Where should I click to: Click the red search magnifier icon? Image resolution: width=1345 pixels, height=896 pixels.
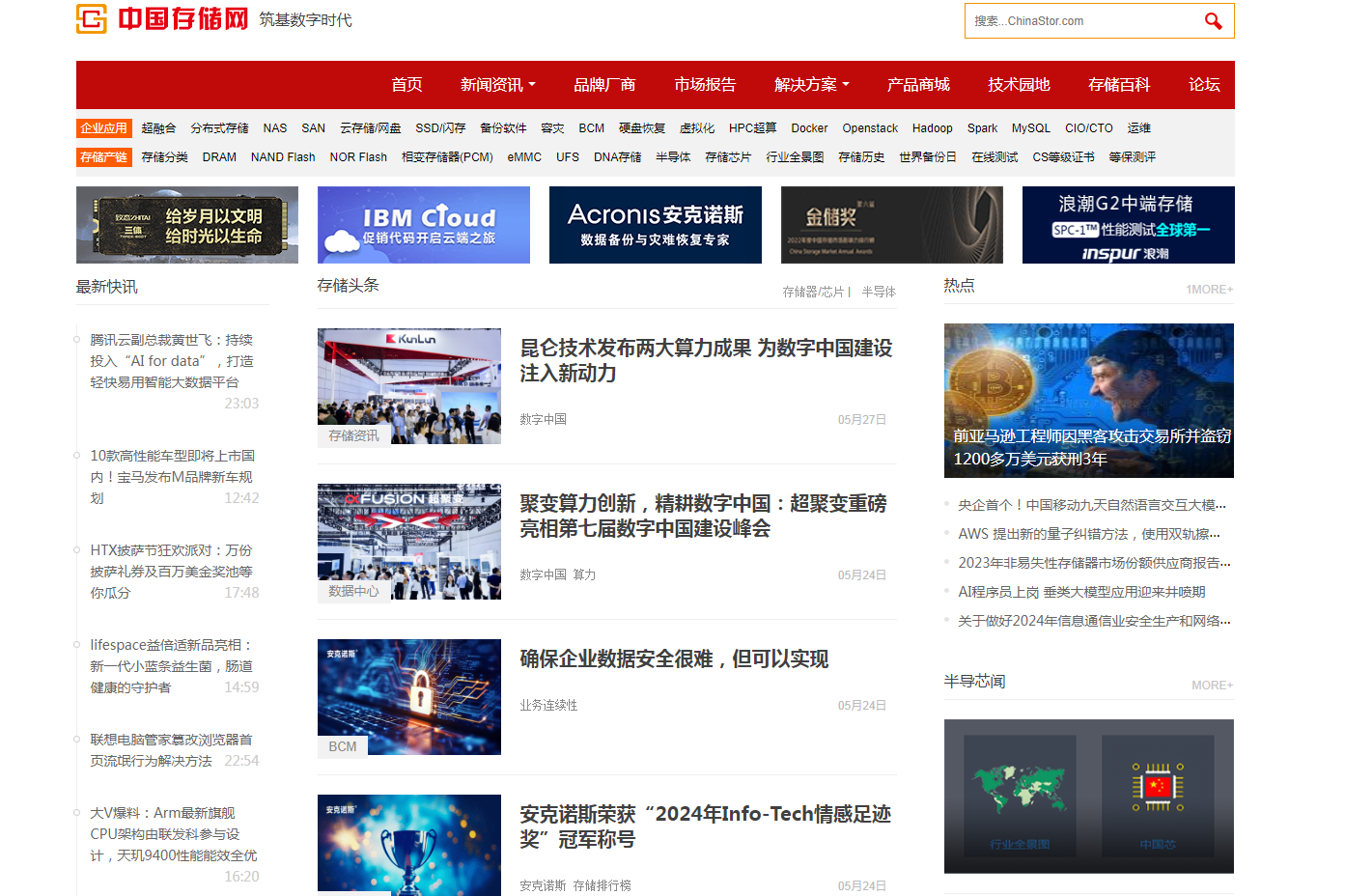pyautogui.click(x=1213, y=20)
